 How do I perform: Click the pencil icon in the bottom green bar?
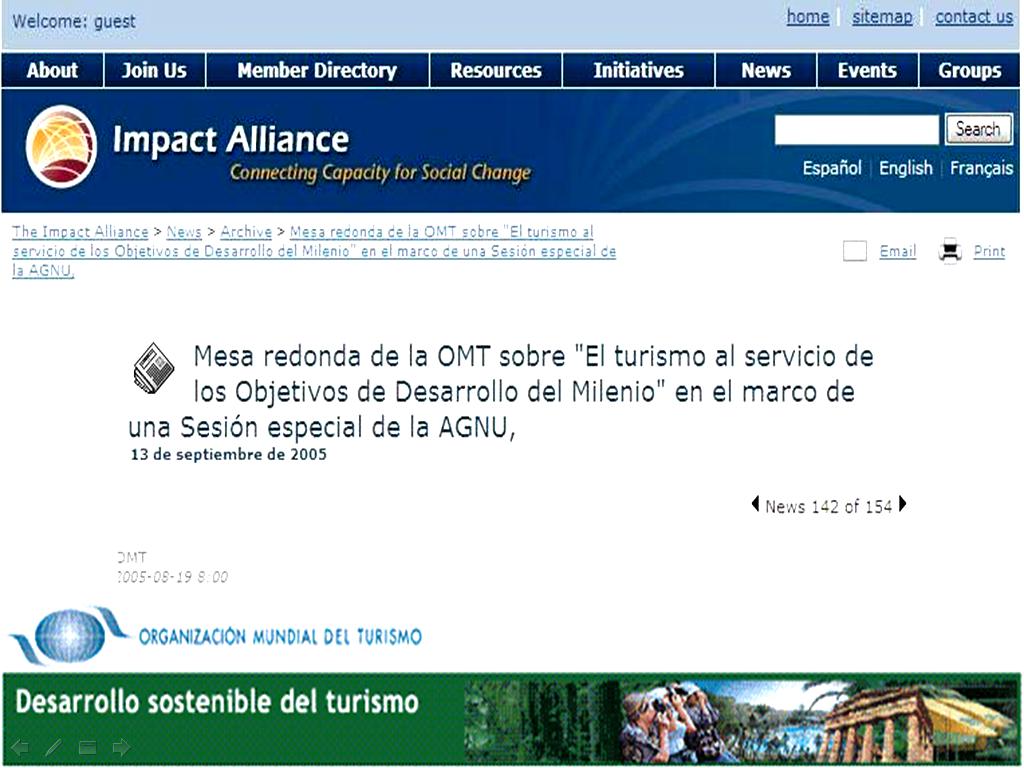(52, 746)
